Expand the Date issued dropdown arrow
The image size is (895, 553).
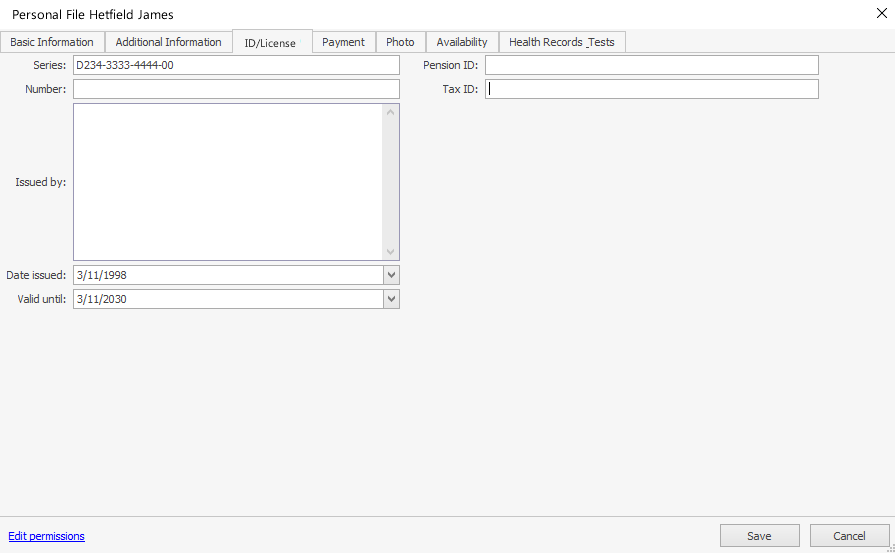(x=391, y=275)
